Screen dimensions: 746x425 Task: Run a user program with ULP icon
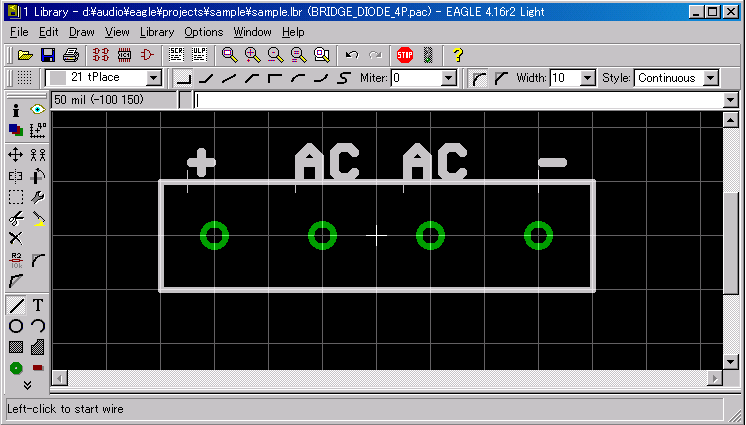click(x=199, y=55)
